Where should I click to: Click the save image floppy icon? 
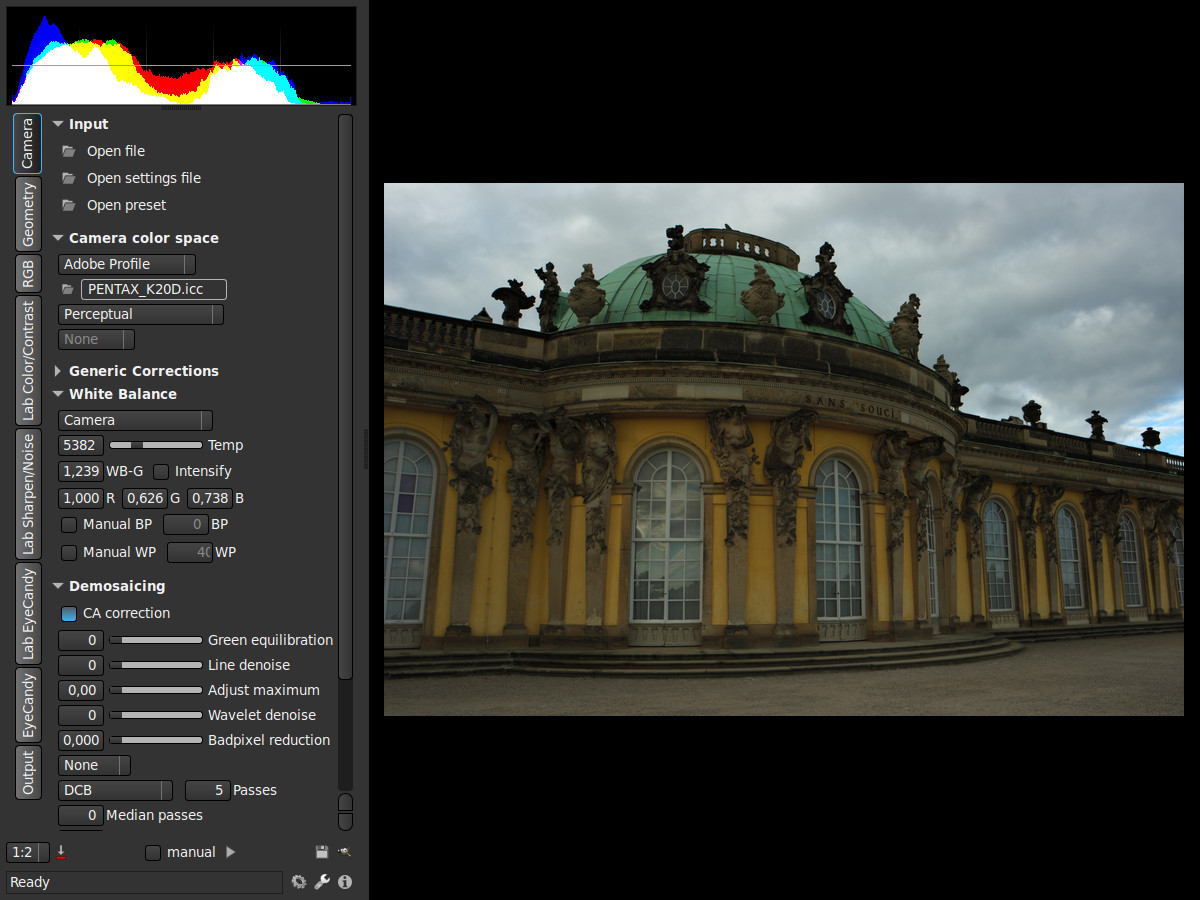(x=322, y=852)
